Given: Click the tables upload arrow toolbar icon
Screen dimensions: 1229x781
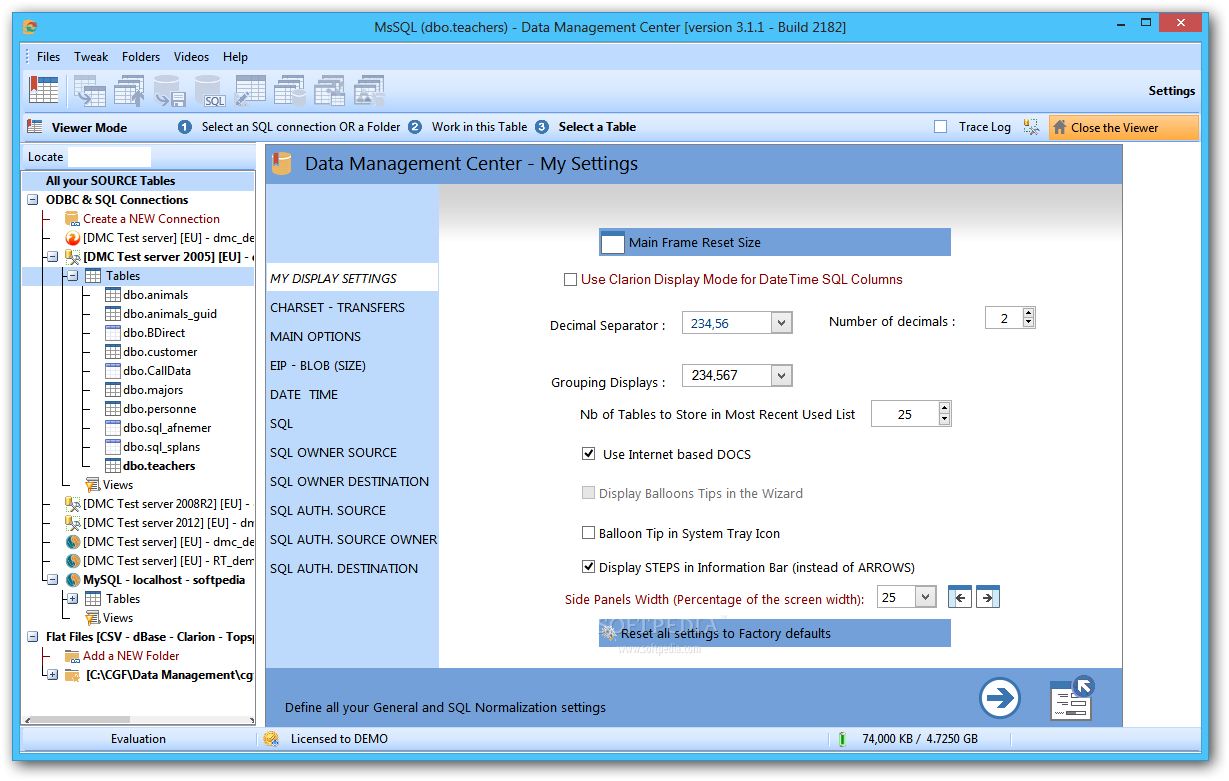Looking at the screenshot, I should [x=130, y=90].
